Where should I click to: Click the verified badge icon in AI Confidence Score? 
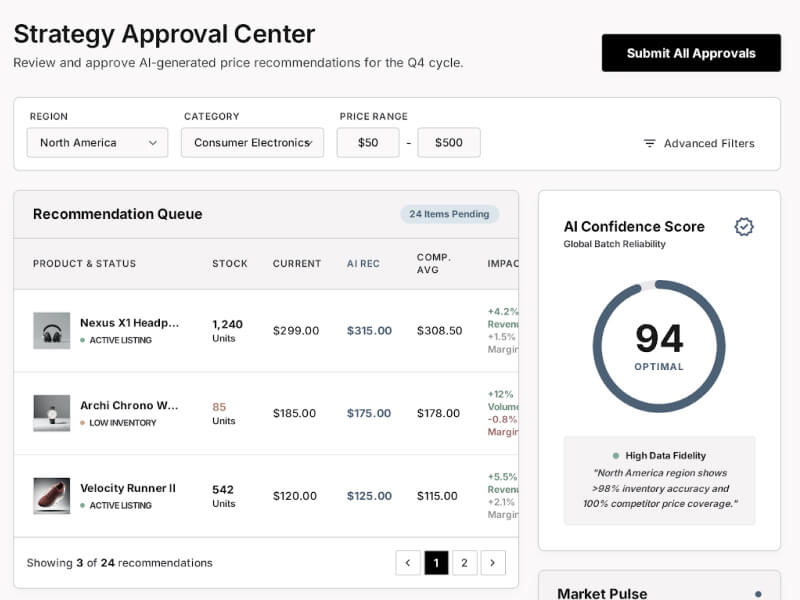click(744, 227)
